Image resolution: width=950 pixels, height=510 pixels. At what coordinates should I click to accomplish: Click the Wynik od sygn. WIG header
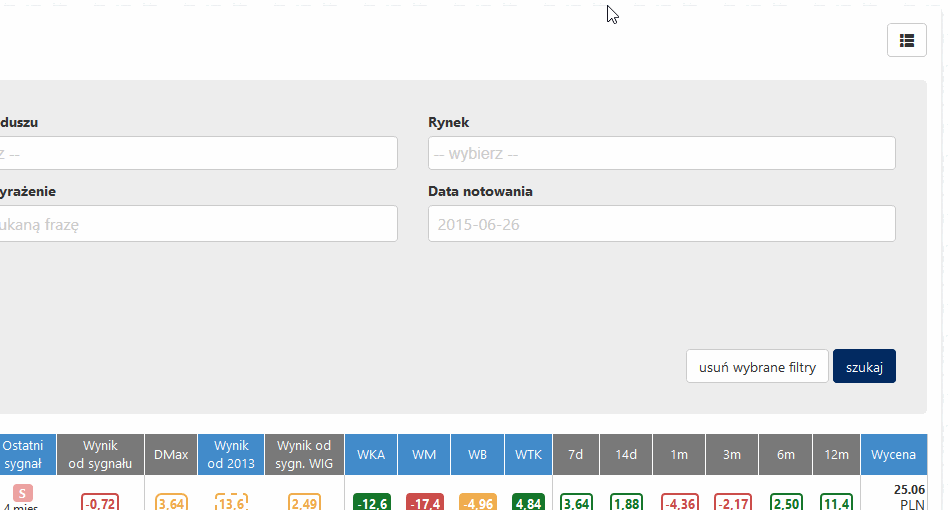pyautogui.click(x=304, y=454)
